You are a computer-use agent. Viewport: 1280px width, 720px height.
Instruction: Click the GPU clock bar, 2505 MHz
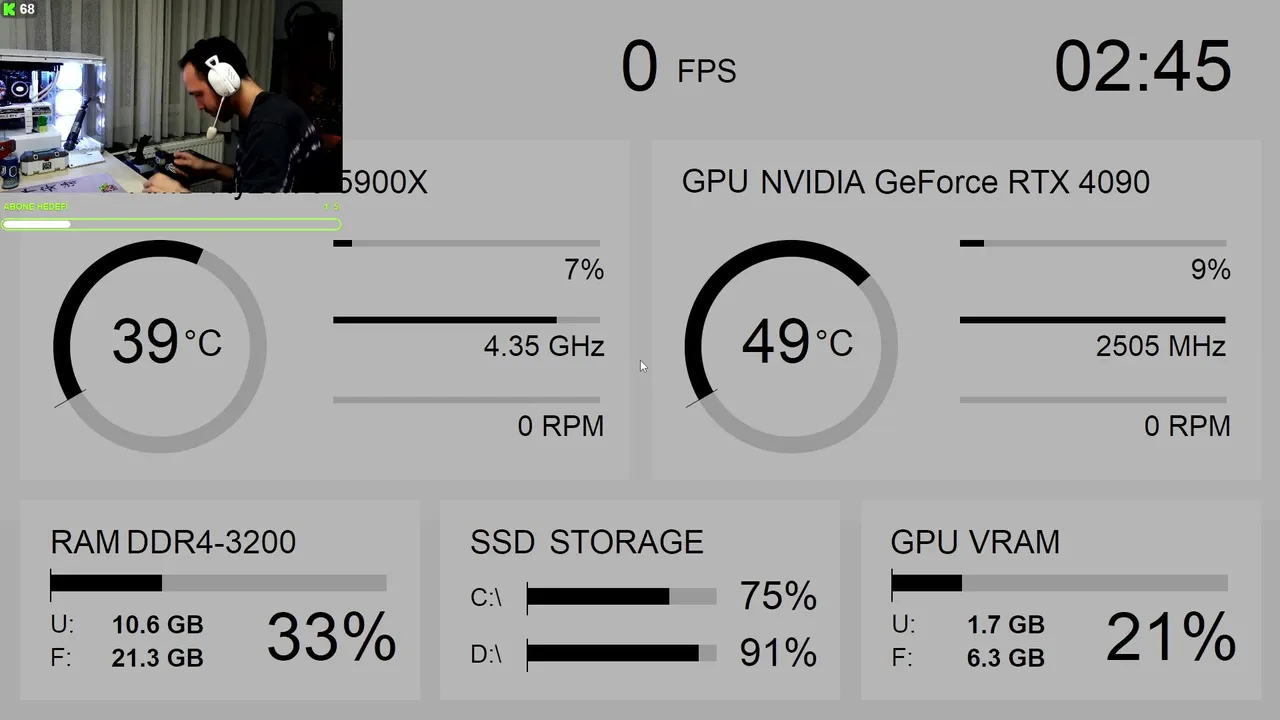tap(1092, 320)
